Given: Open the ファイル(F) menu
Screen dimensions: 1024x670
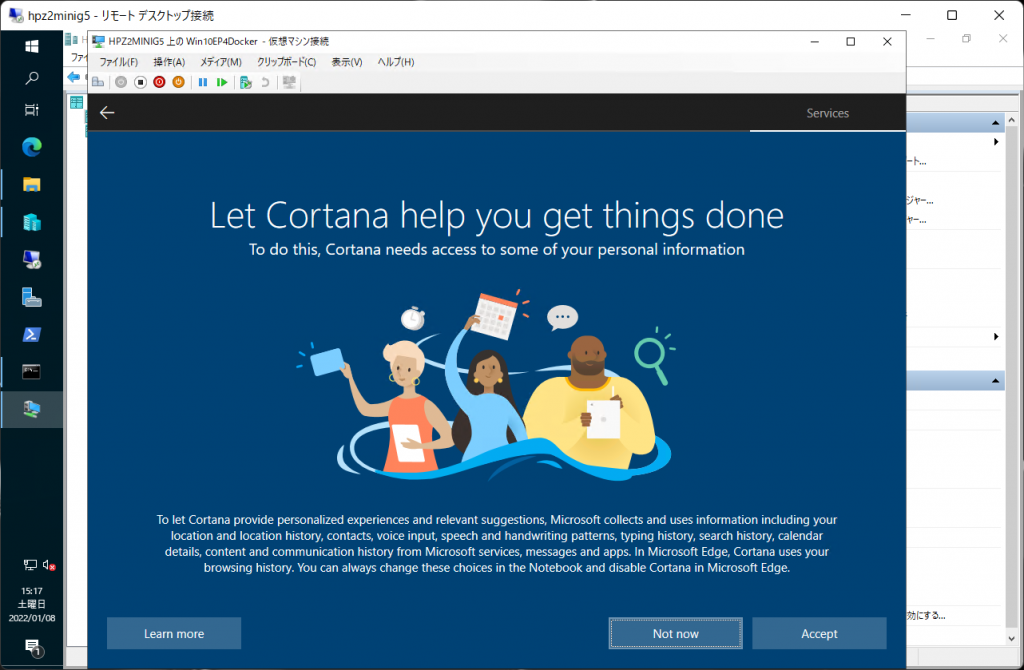Looking at the screenshot, I should (x=119, y=62).
